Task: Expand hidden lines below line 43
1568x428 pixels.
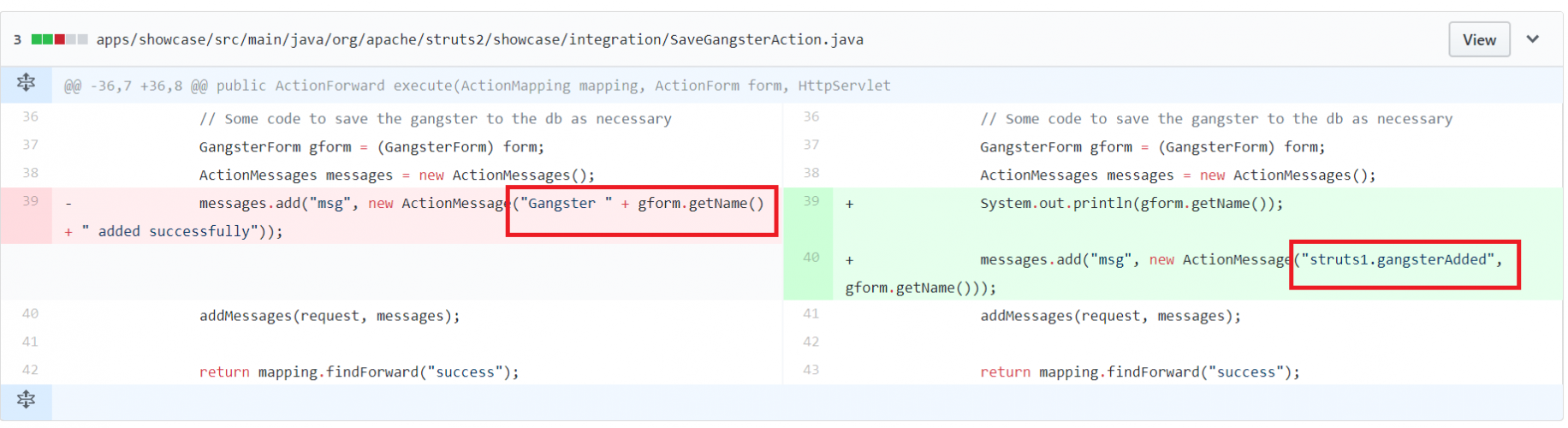Action: (x=26, y=400)
